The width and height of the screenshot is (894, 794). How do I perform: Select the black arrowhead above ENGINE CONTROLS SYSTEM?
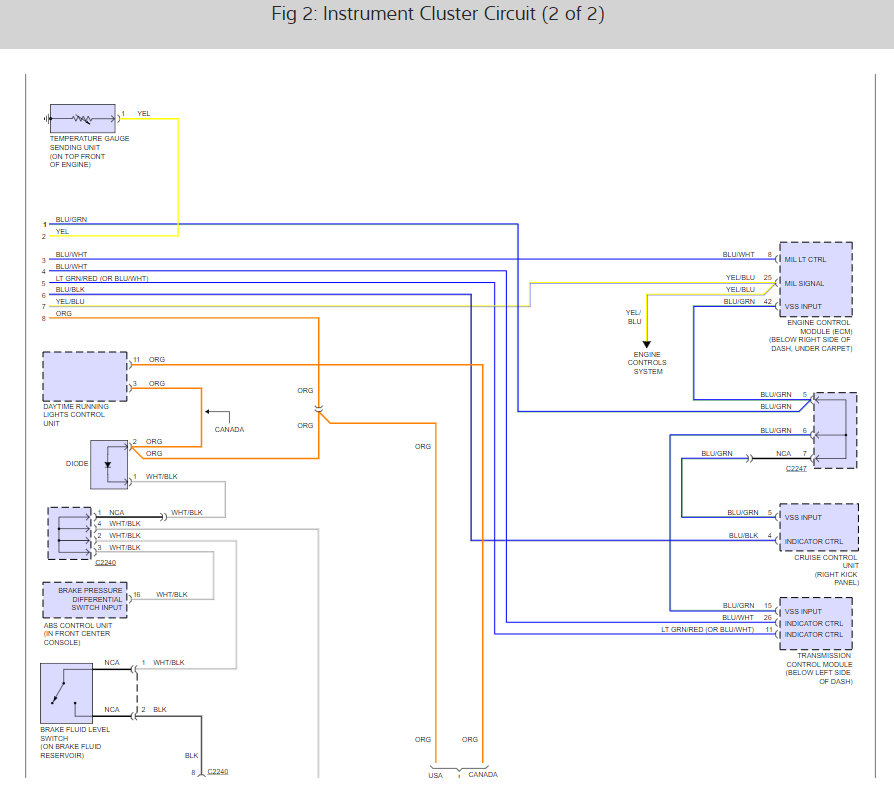(x=647, y=344)
